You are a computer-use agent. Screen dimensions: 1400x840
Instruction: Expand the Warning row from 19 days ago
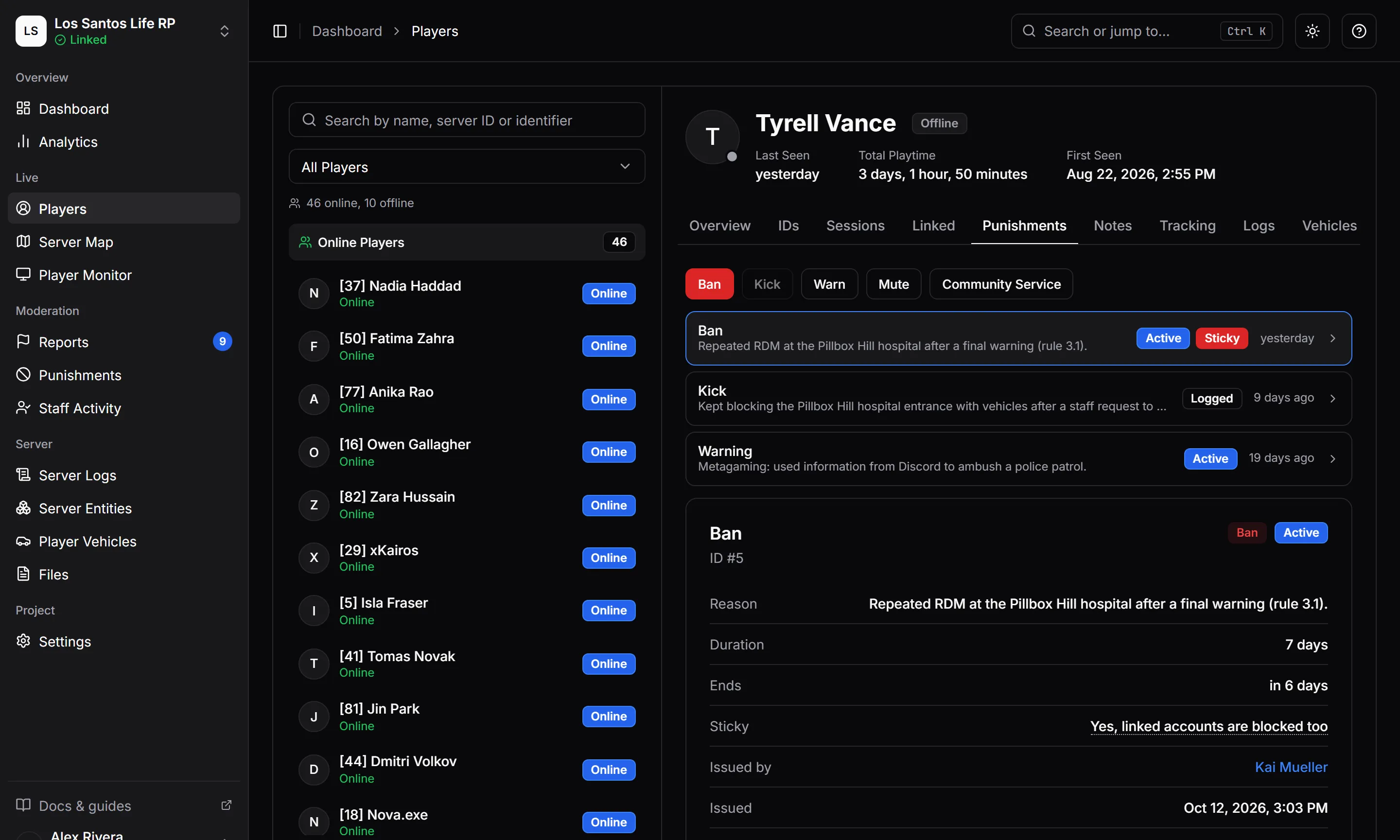(1018, 459)
